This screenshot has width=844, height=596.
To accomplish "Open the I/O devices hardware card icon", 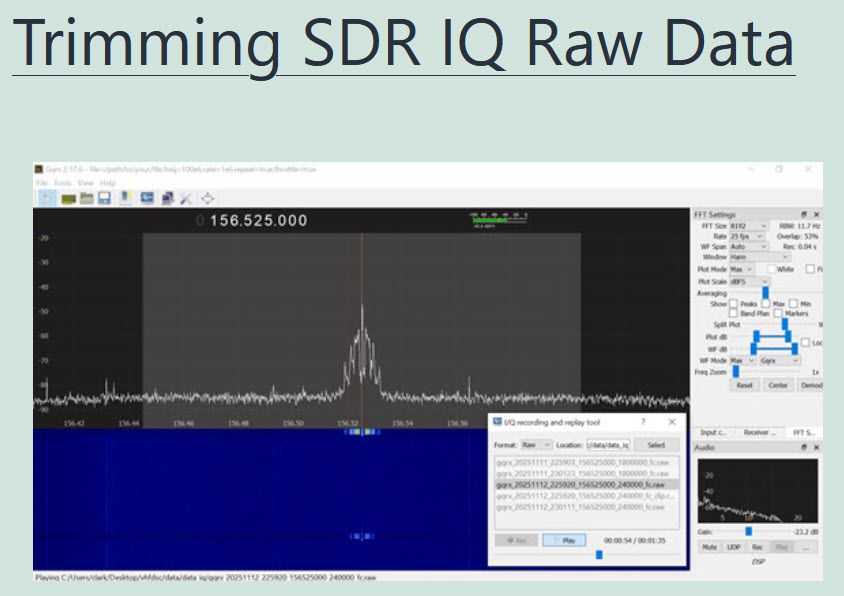I will click(x=68, y=198).
